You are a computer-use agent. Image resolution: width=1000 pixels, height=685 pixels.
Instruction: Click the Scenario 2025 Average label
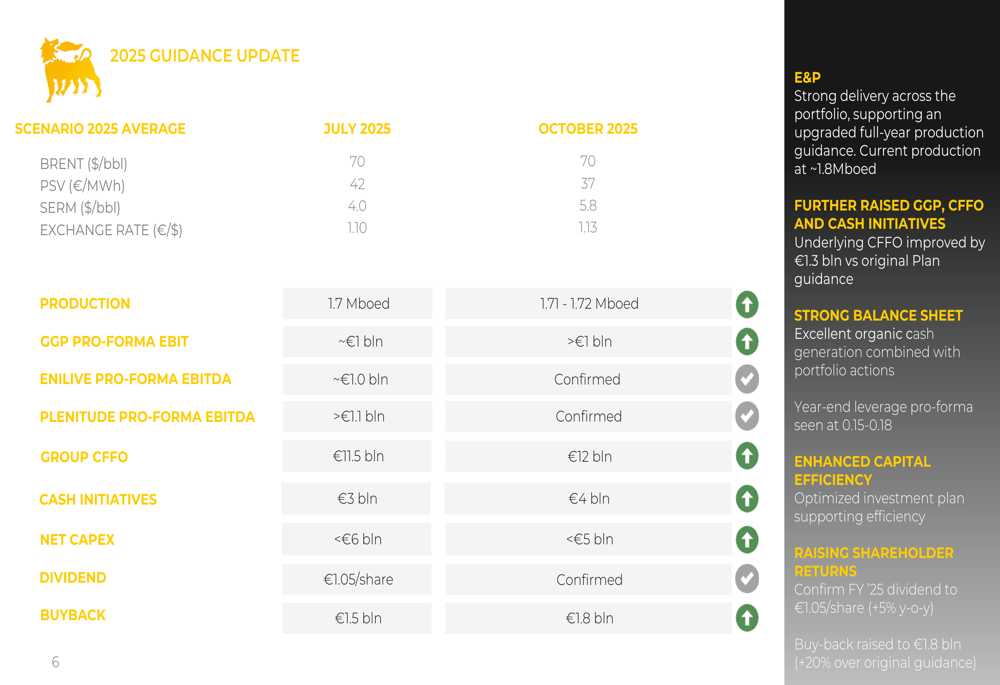coord(100,129)
